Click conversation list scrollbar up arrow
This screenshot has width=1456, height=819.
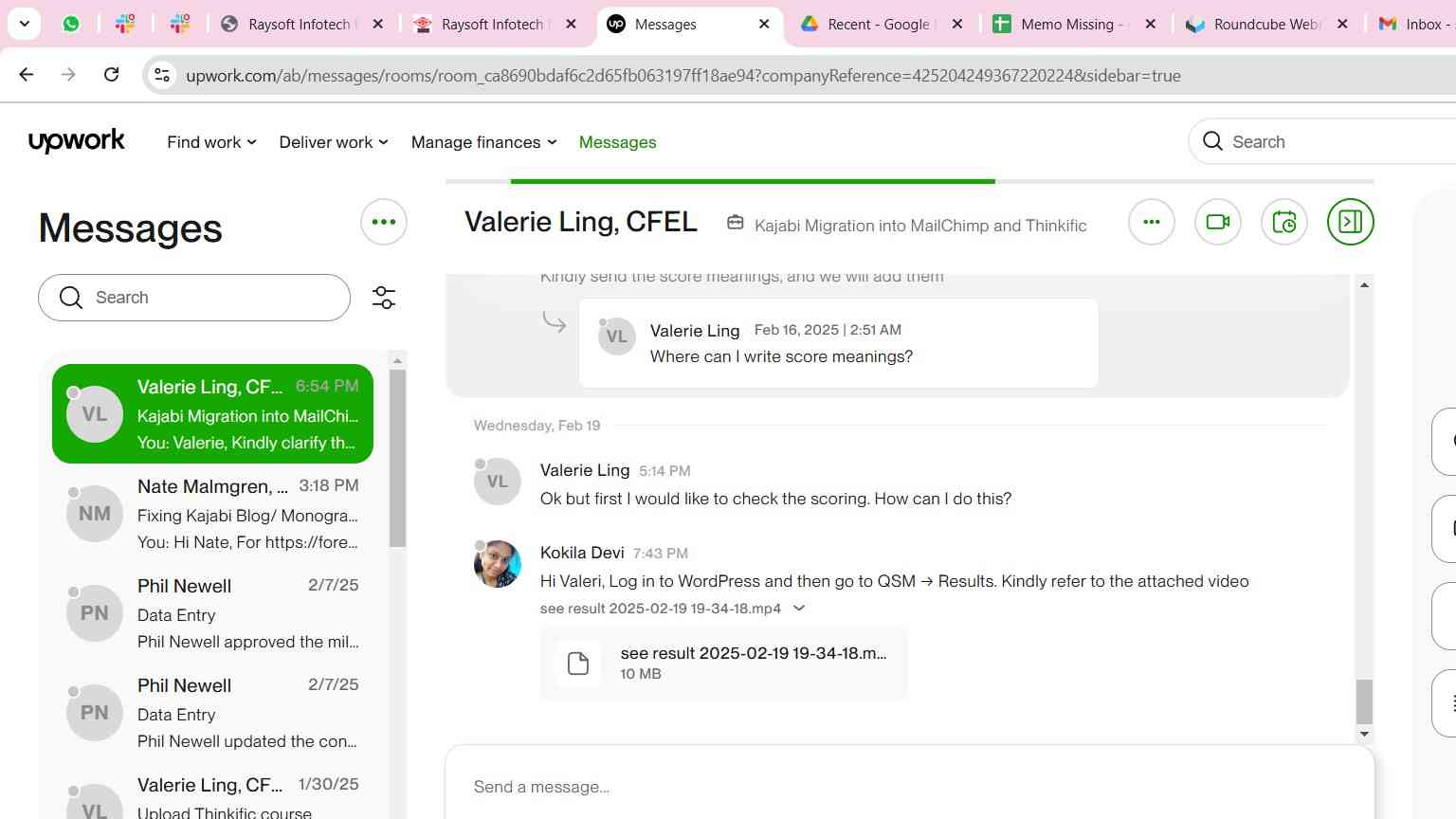[398, 360]
